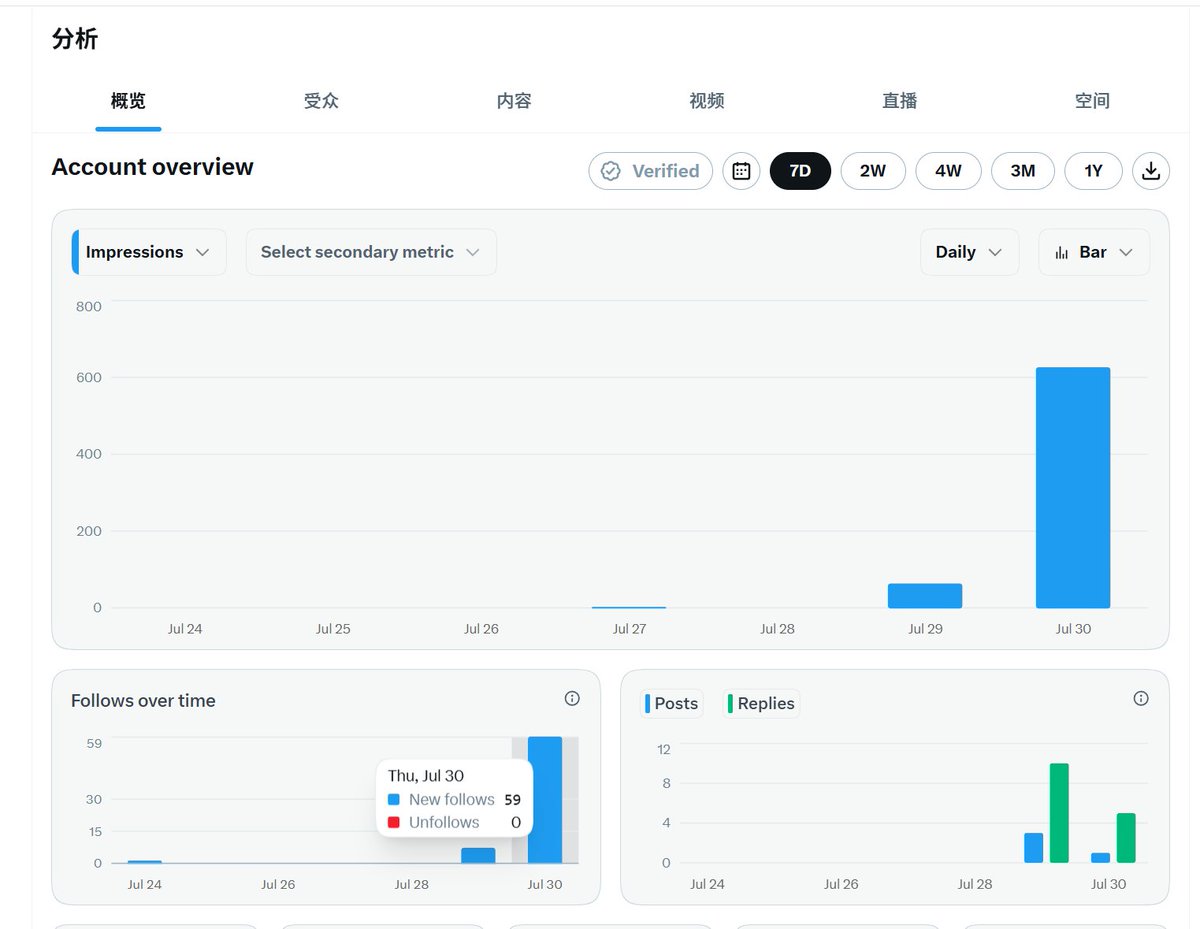Viewport: 1200px width, 929px height.
Task: Click Jul 27 label on impressions axis
Action: tap(629, 629)
